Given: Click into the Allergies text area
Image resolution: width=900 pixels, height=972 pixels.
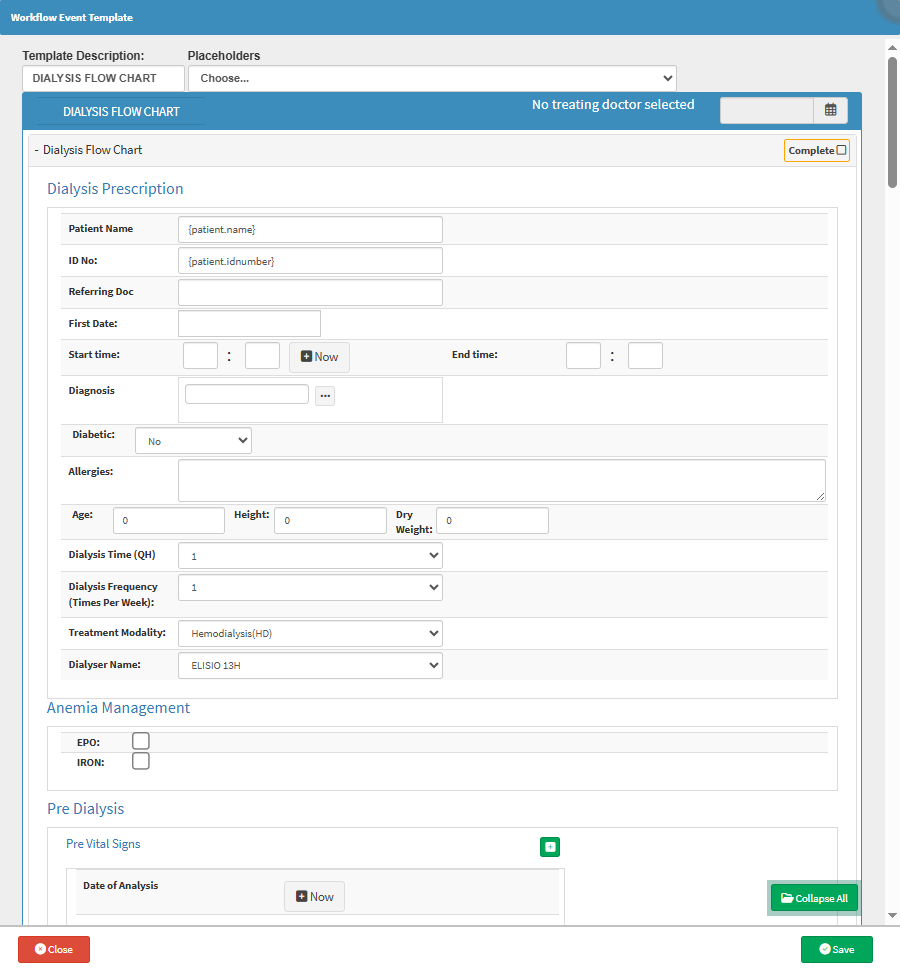Looking at the screenshot, I should (501, 480).
